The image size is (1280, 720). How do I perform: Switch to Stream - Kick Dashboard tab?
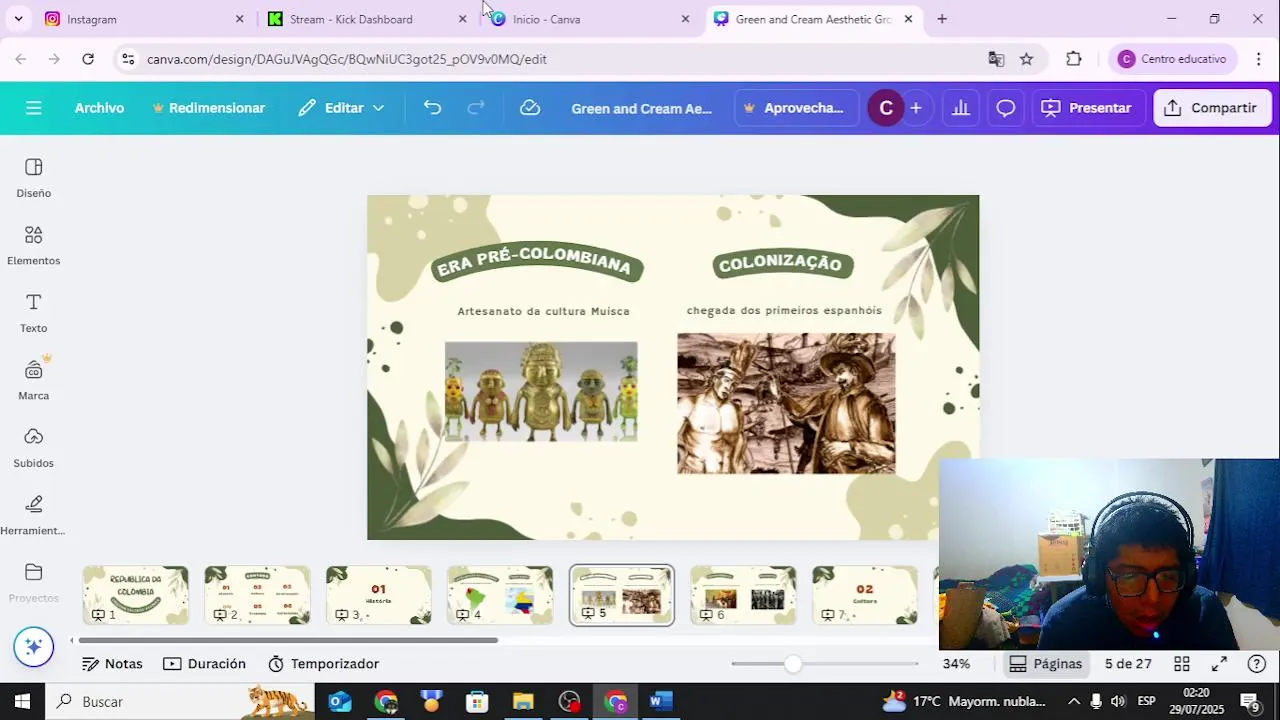[366, 19]
